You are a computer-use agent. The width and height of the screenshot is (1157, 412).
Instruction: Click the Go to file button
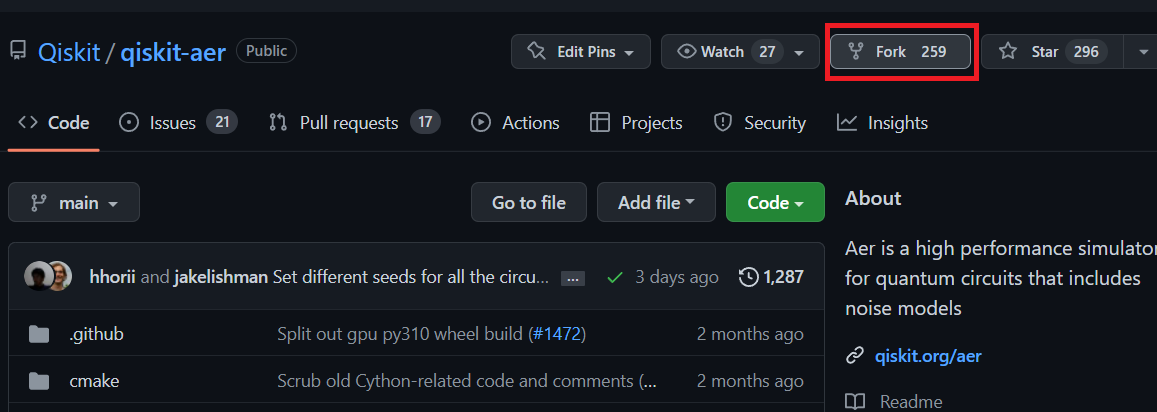pyautogui.click(x=529, y=202)
